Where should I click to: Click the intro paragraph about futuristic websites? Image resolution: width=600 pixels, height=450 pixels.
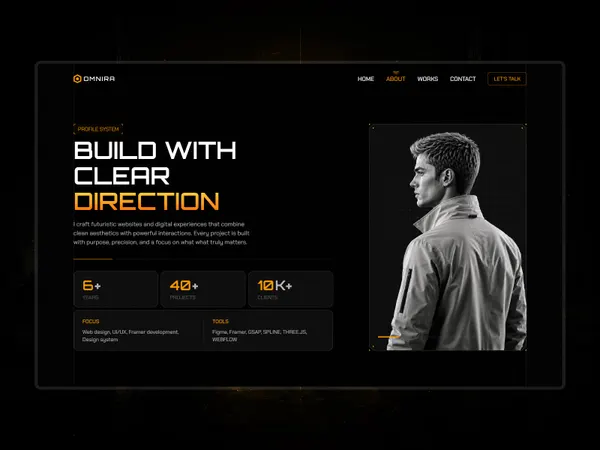(x=161, y=233)
